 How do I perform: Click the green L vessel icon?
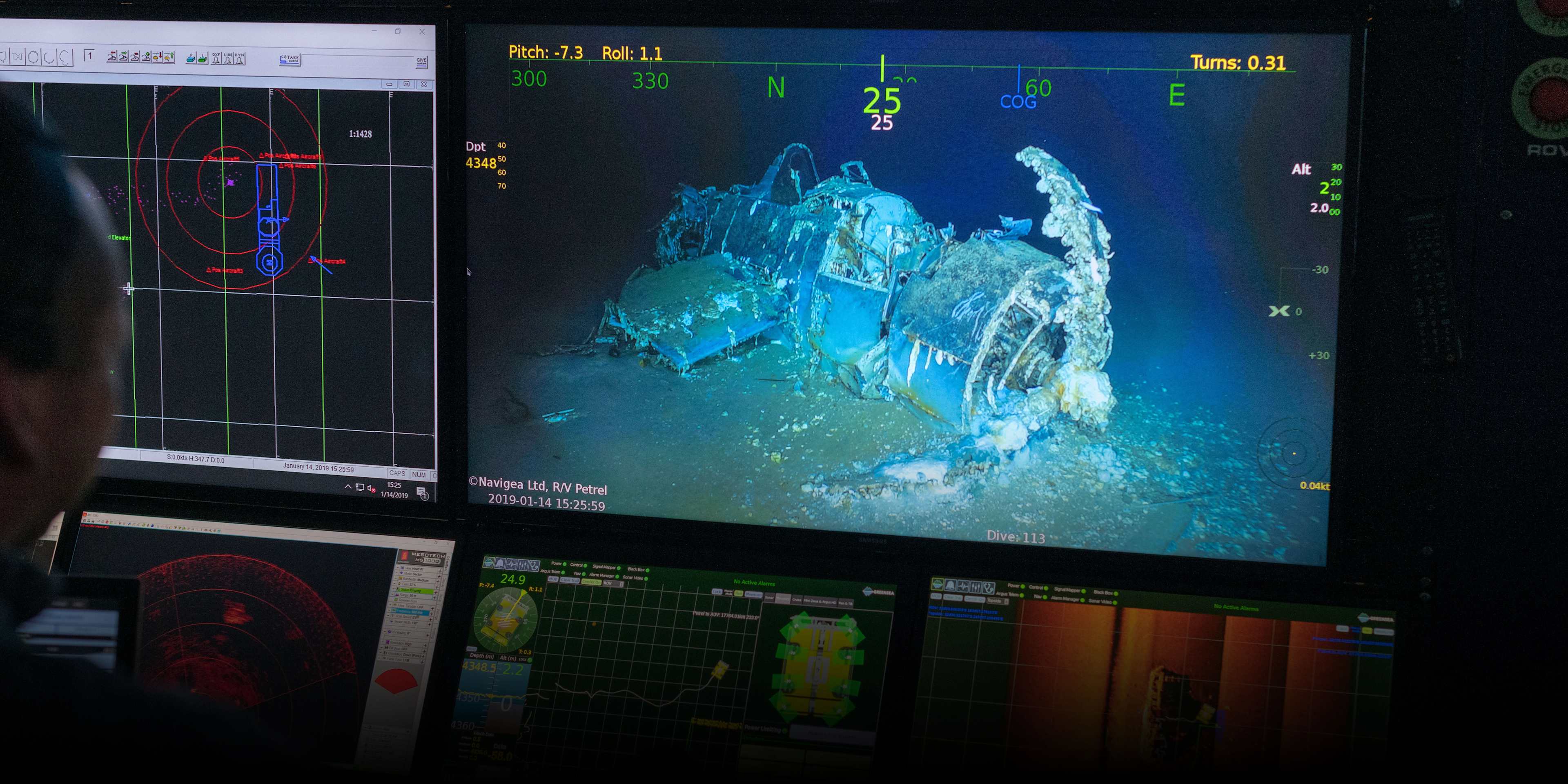pos(203,59)
